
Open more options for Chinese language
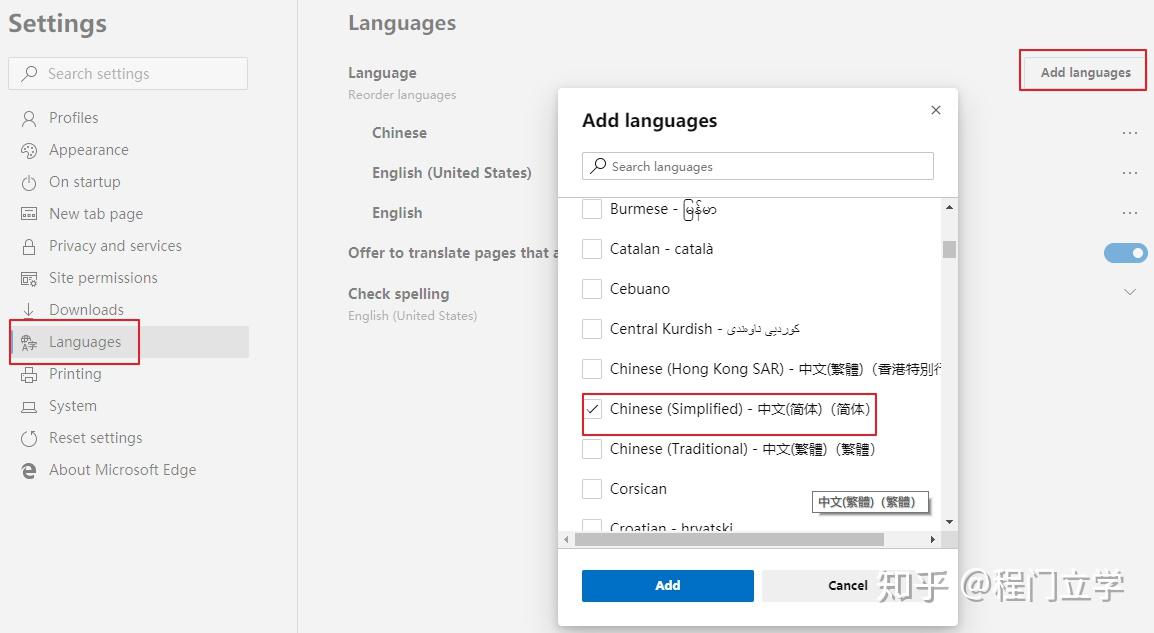tap(1129, 132)
